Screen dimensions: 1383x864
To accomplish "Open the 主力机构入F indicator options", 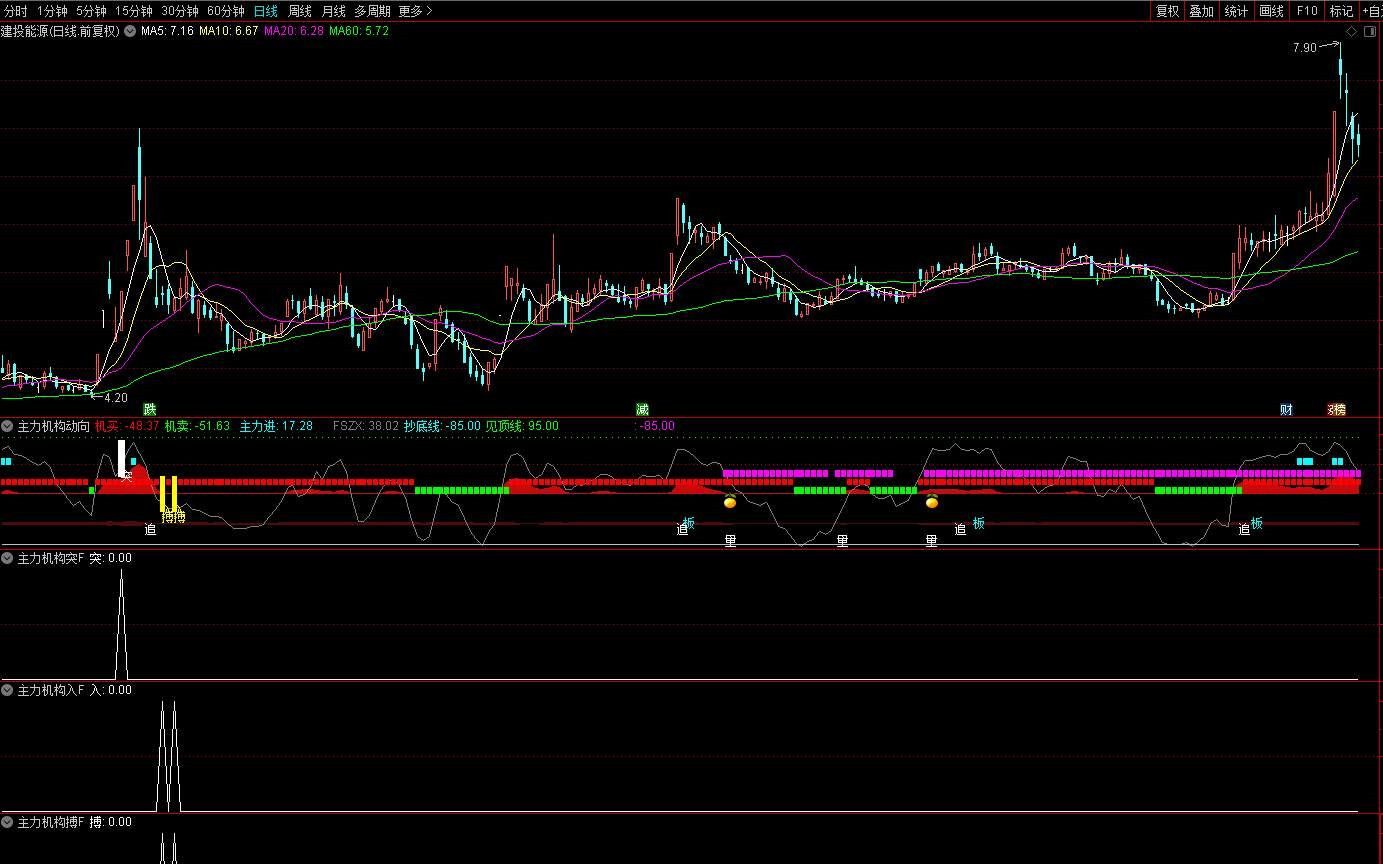I will pyautogui.click(x=8, y=690).
